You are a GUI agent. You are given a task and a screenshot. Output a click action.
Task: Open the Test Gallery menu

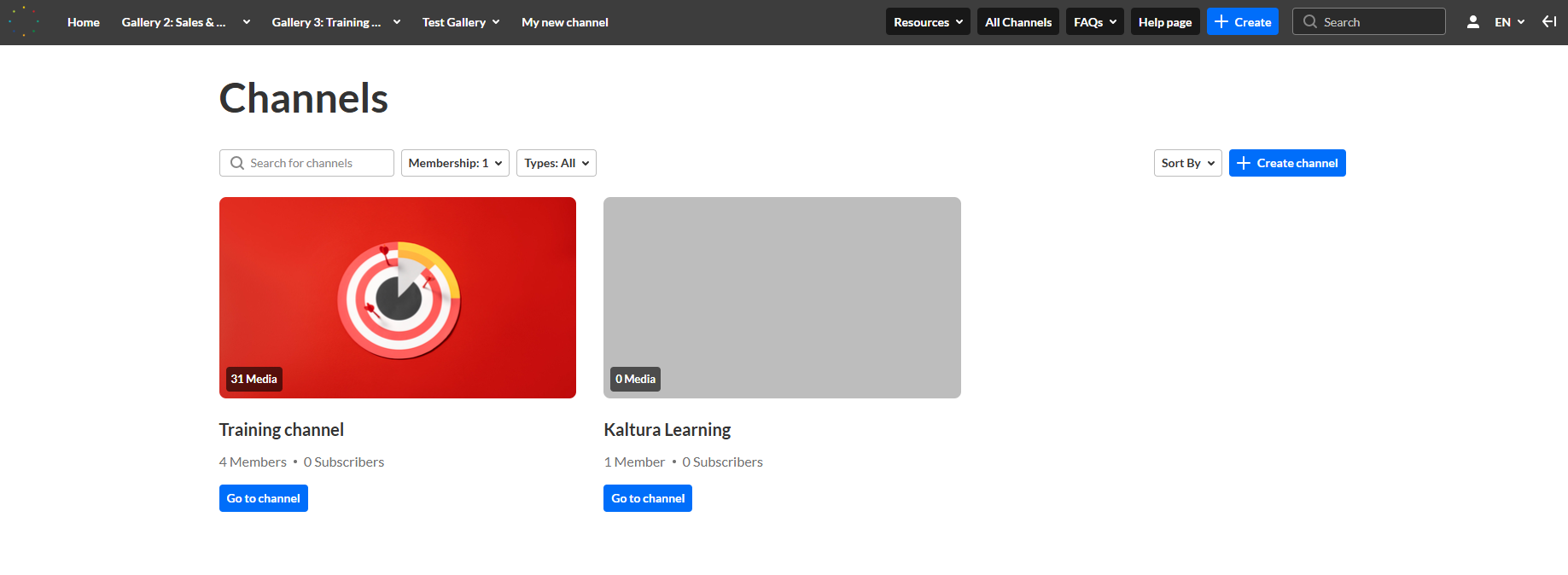pos(461,22)
